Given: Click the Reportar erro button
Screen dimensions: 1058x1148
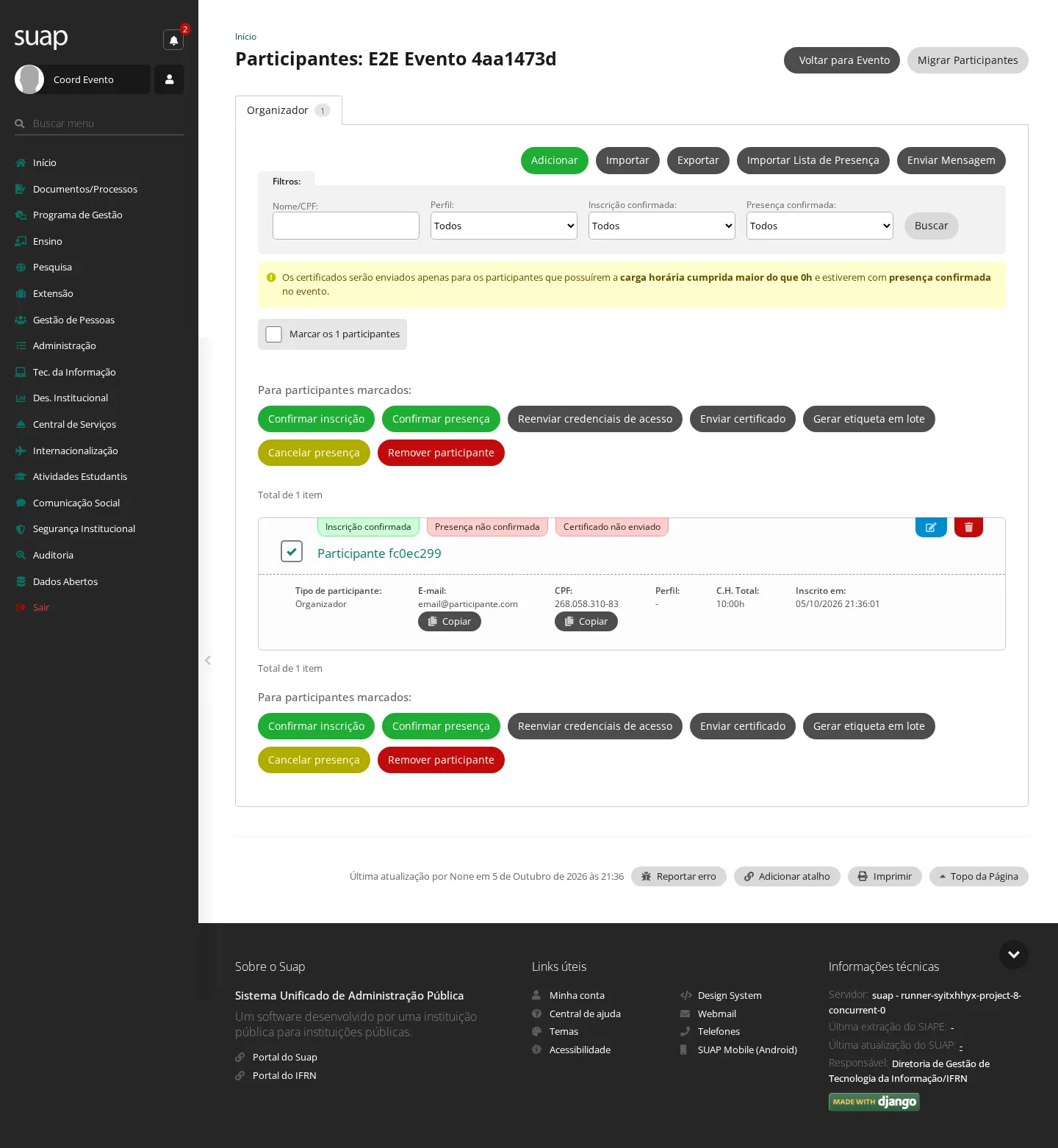Looking at the screenshot, I should (679, 877).
